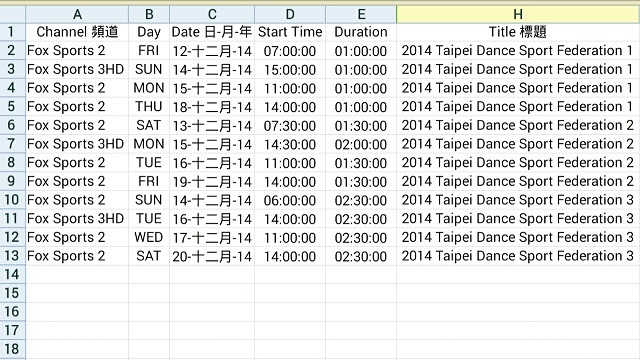Click the date cell '20-十二月-14'

point(212,256)
